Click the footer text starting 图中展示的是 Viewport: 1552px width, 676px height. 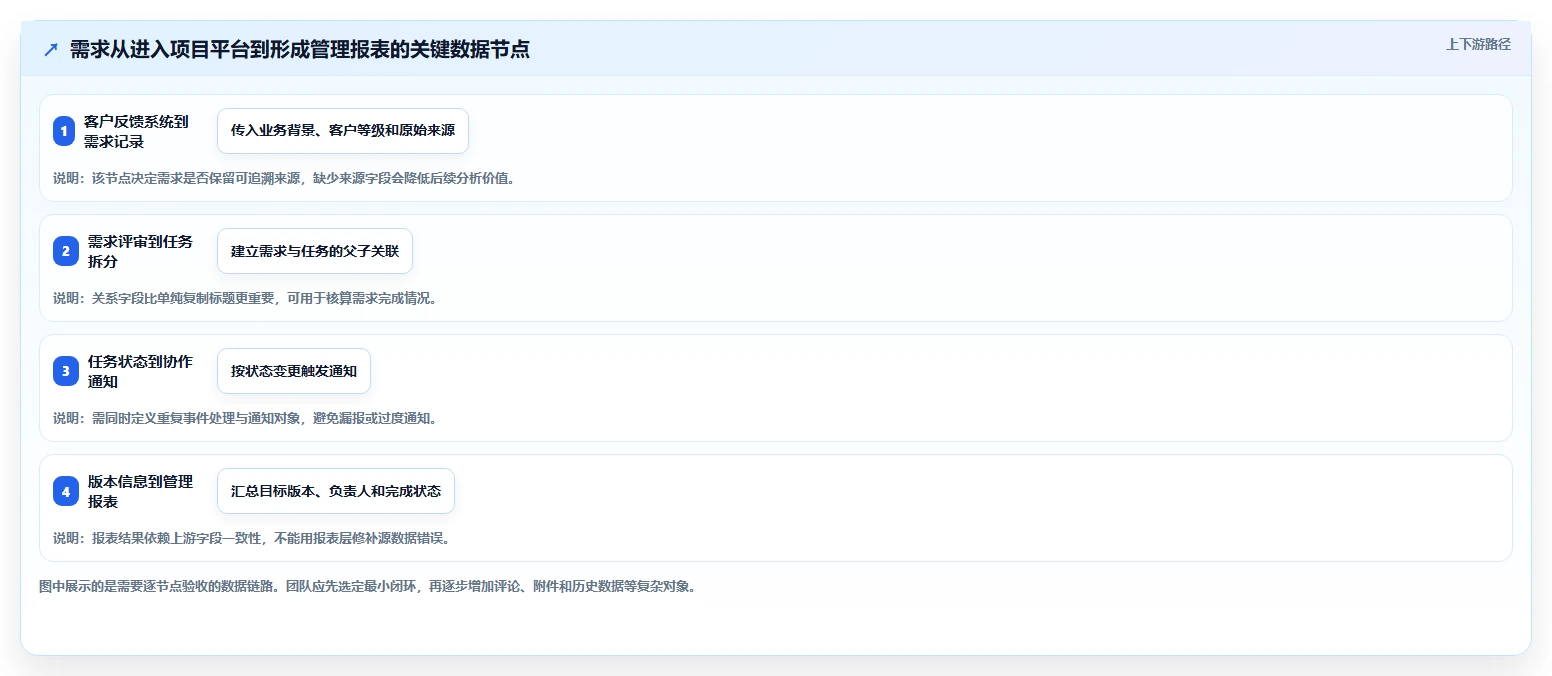pyautogui.click(x=367, y=586)
